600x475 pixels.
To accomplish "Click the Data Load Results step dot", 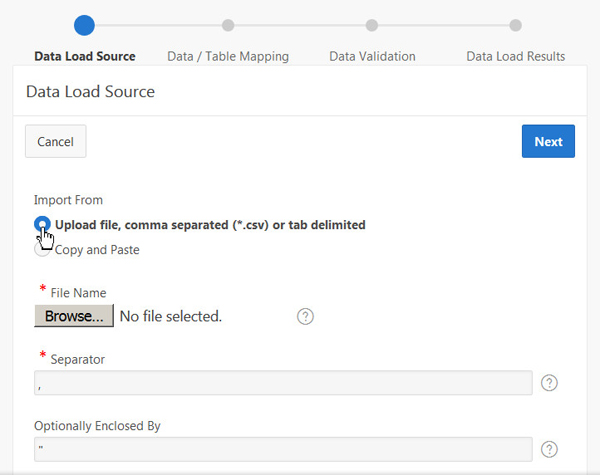I will (x=515, y=25).
